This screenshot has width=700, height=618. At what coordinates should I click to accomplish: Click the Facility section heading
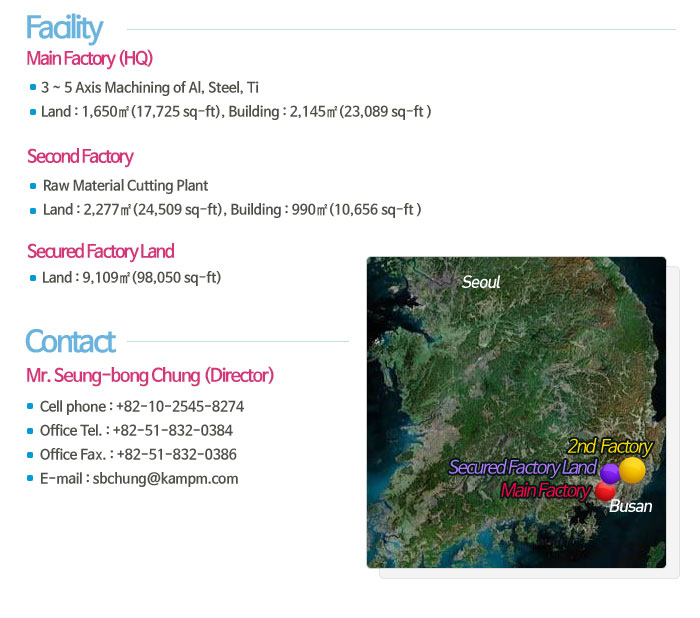click(x=64, y=28)
